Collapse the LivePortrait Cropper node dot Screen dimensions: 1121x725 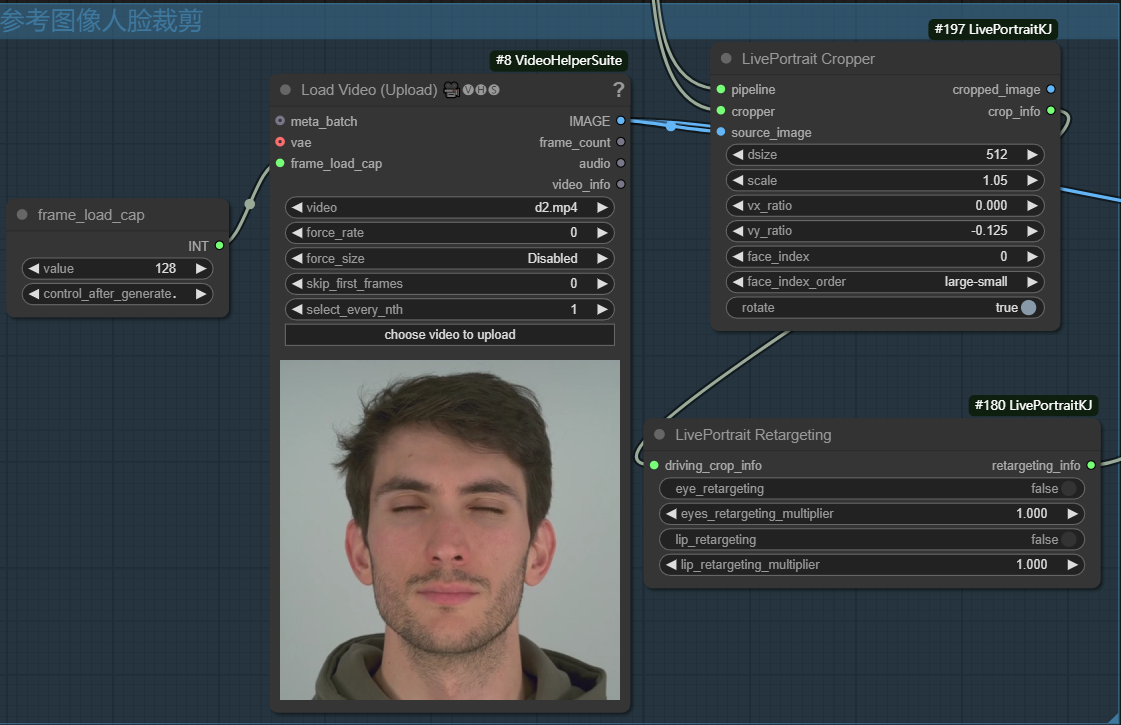tap(726, 59)
